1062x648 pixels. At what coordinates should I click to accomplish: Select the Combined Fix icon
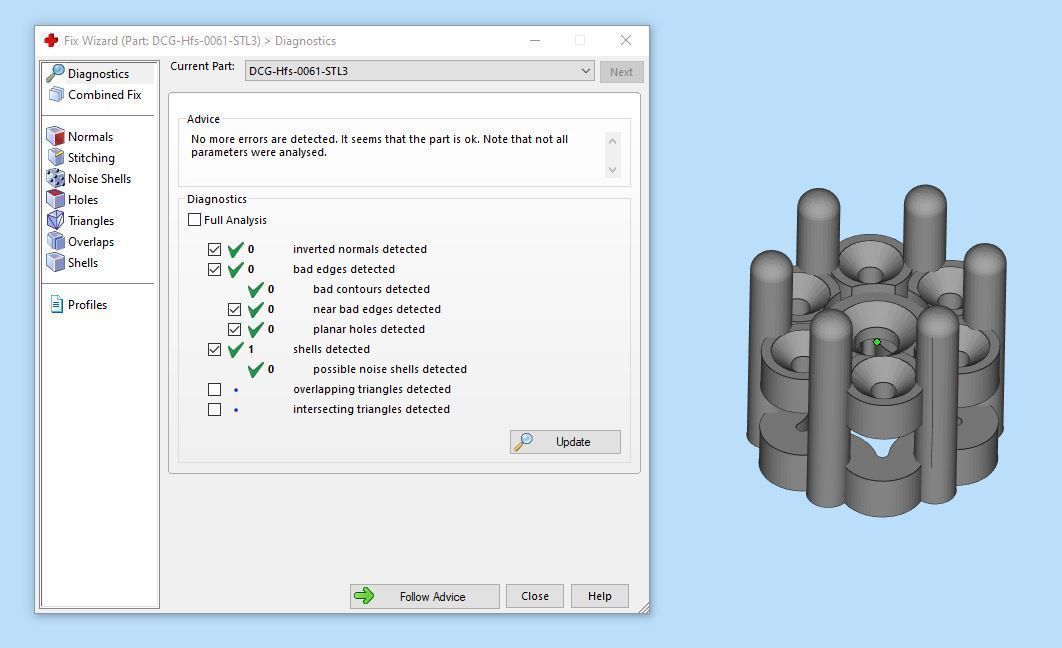56,94
